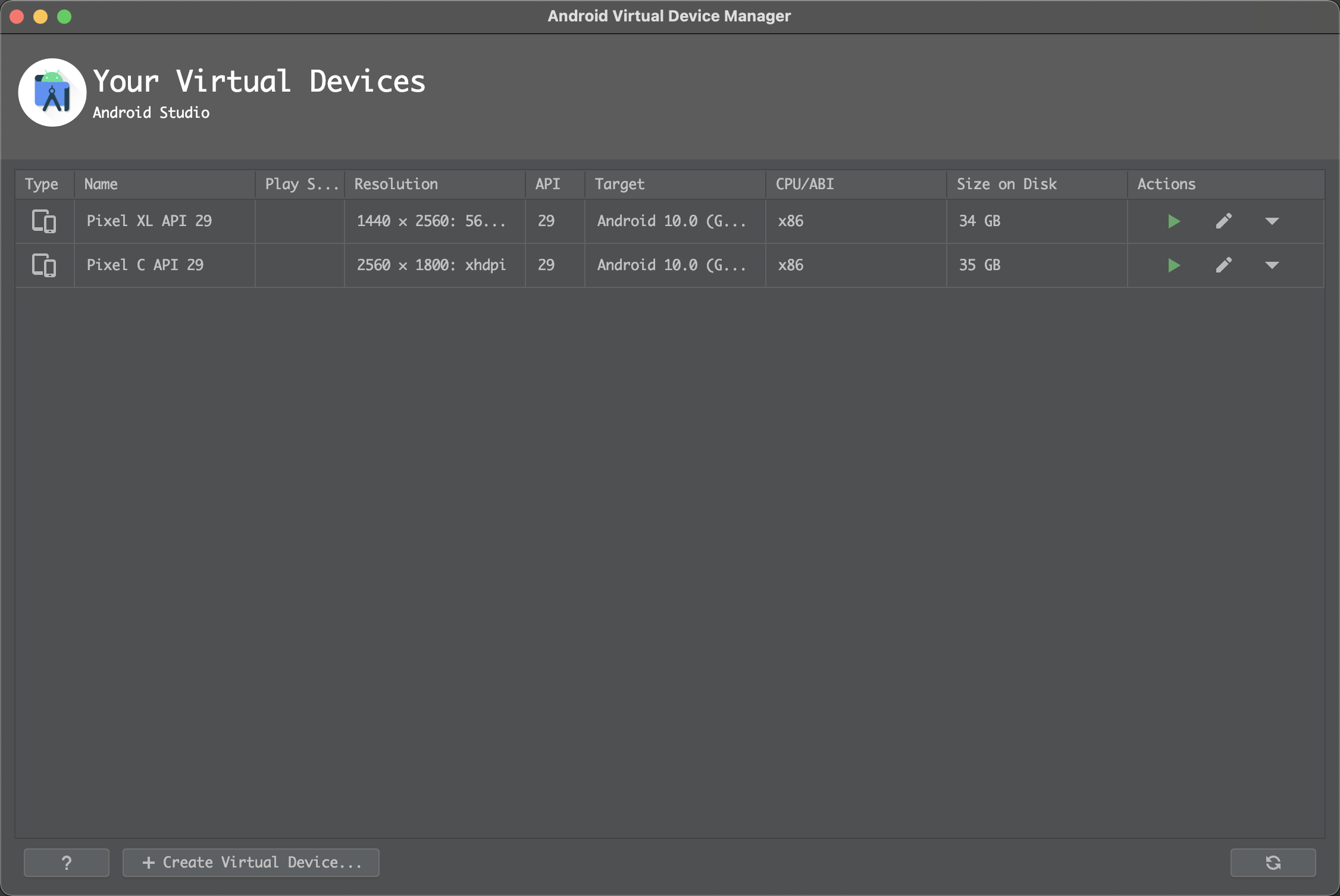Select the Pixel C API 29 name cell
Image resolution: width=1340 pixels, height=896 pixels.
[x=165, y=265]
